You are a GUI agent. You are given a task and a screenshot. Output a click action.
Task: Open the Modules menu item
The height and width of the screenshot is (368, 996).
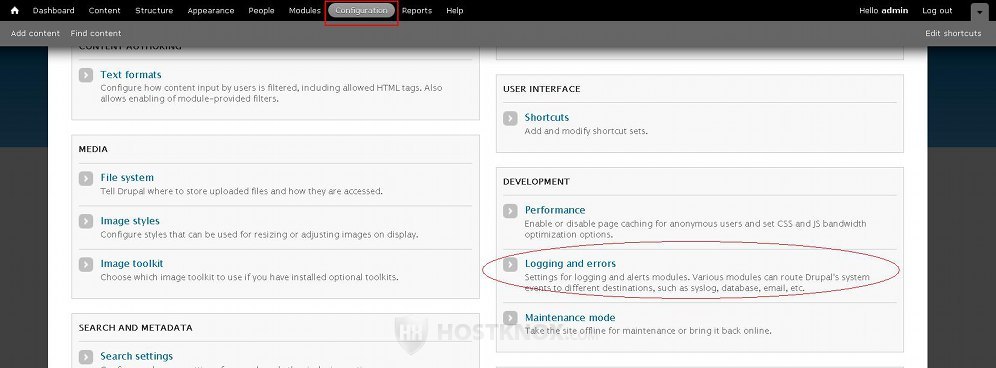click(304, 10)
